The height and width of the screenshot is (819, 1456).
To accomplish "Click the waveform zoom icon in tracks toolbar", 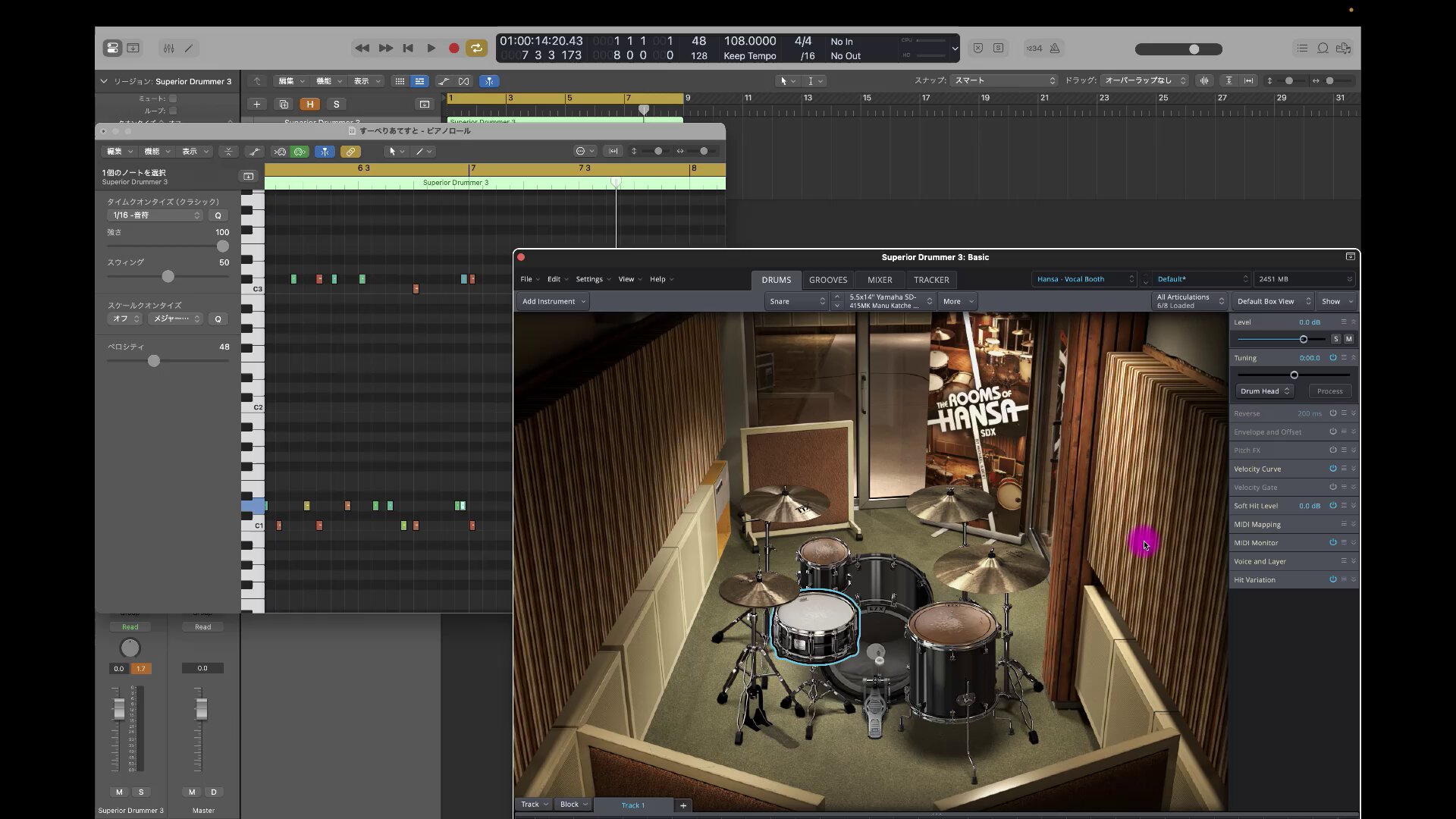I will (1204, 80).
